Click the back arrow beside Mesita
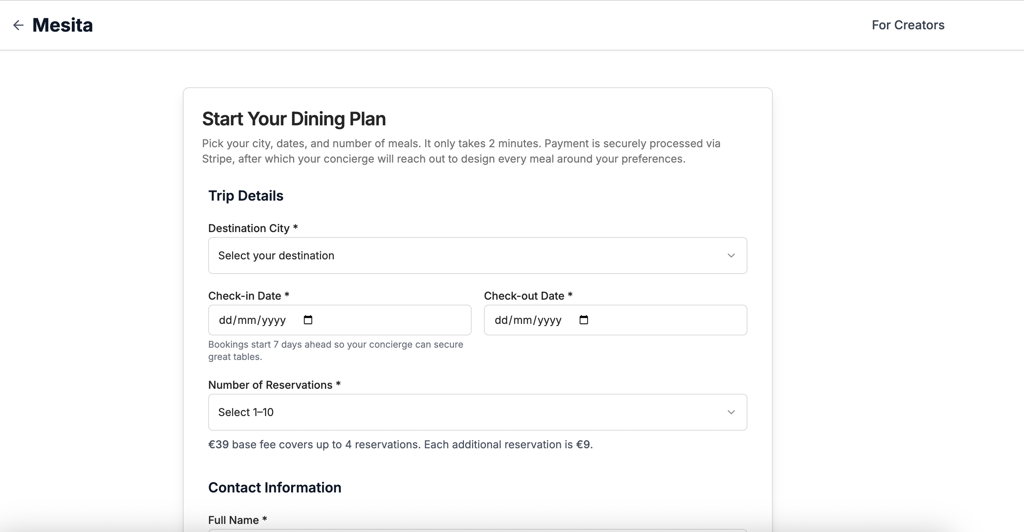Viewport: 1024px width, 532px height. [18, 25]
